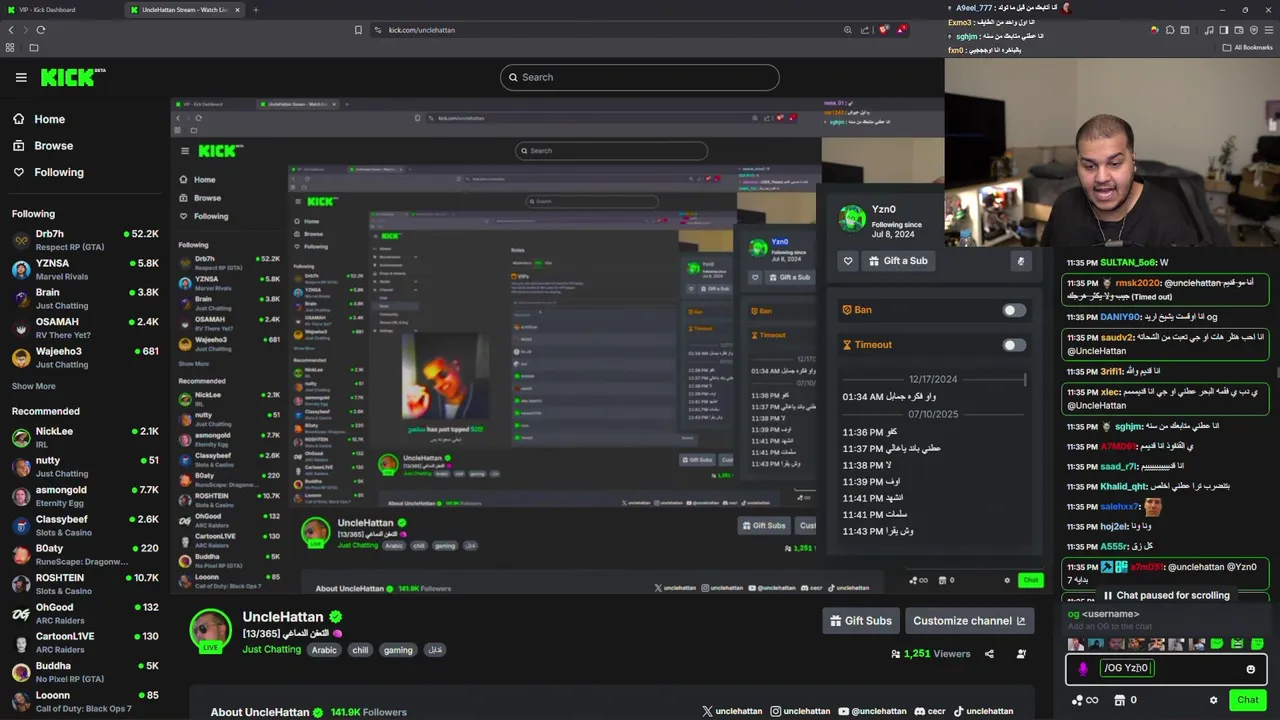Click Just Chatting category link
1280x720 pixels.
[271, 649]
